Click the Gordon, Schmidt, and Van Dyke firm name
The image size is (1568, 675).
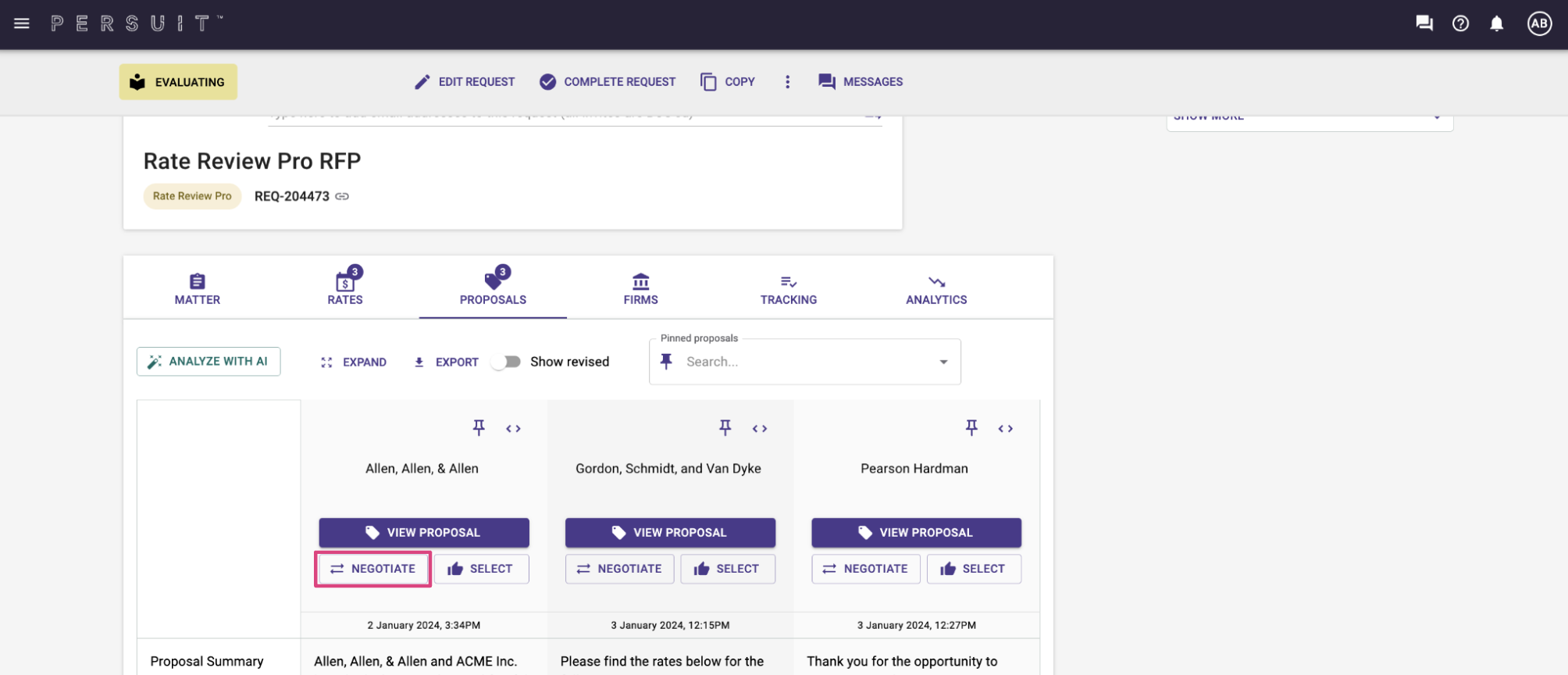coord(668,469)
